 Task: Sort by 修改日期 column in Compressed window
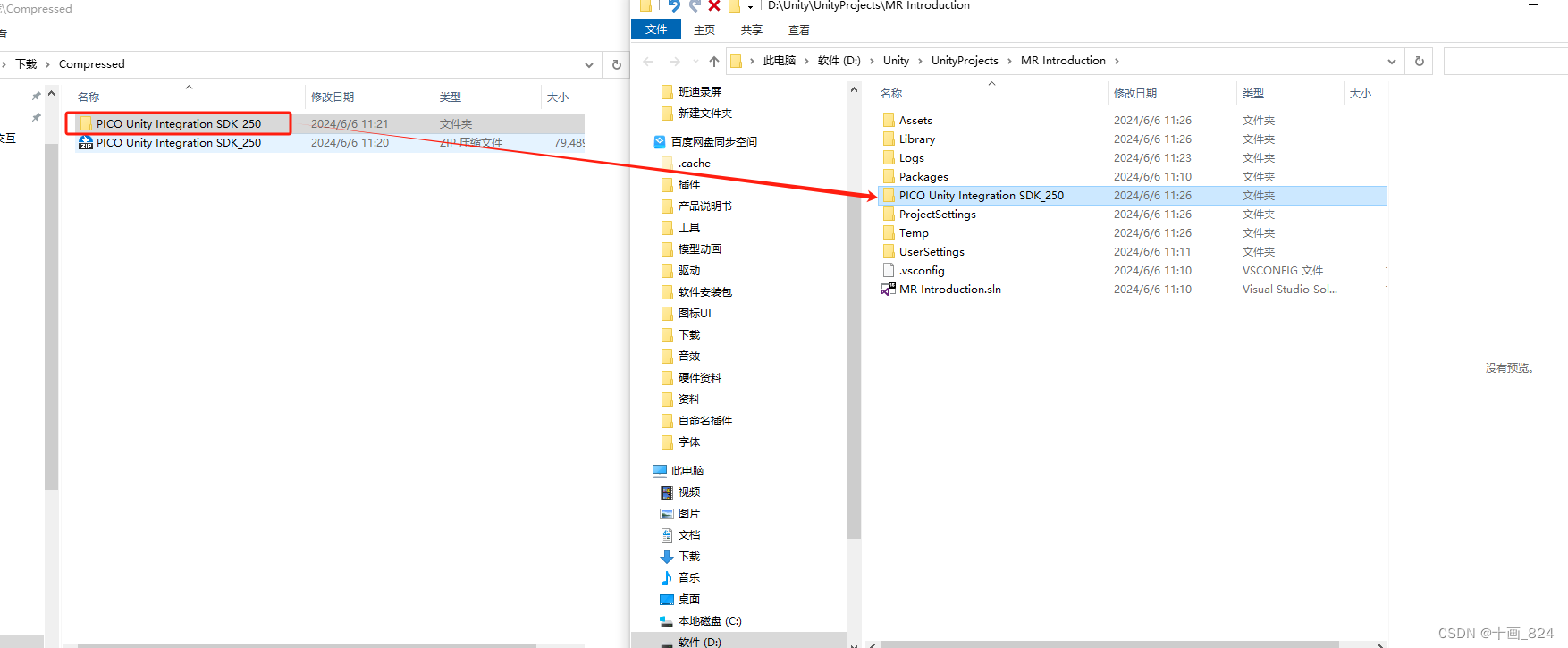(333, 97)
